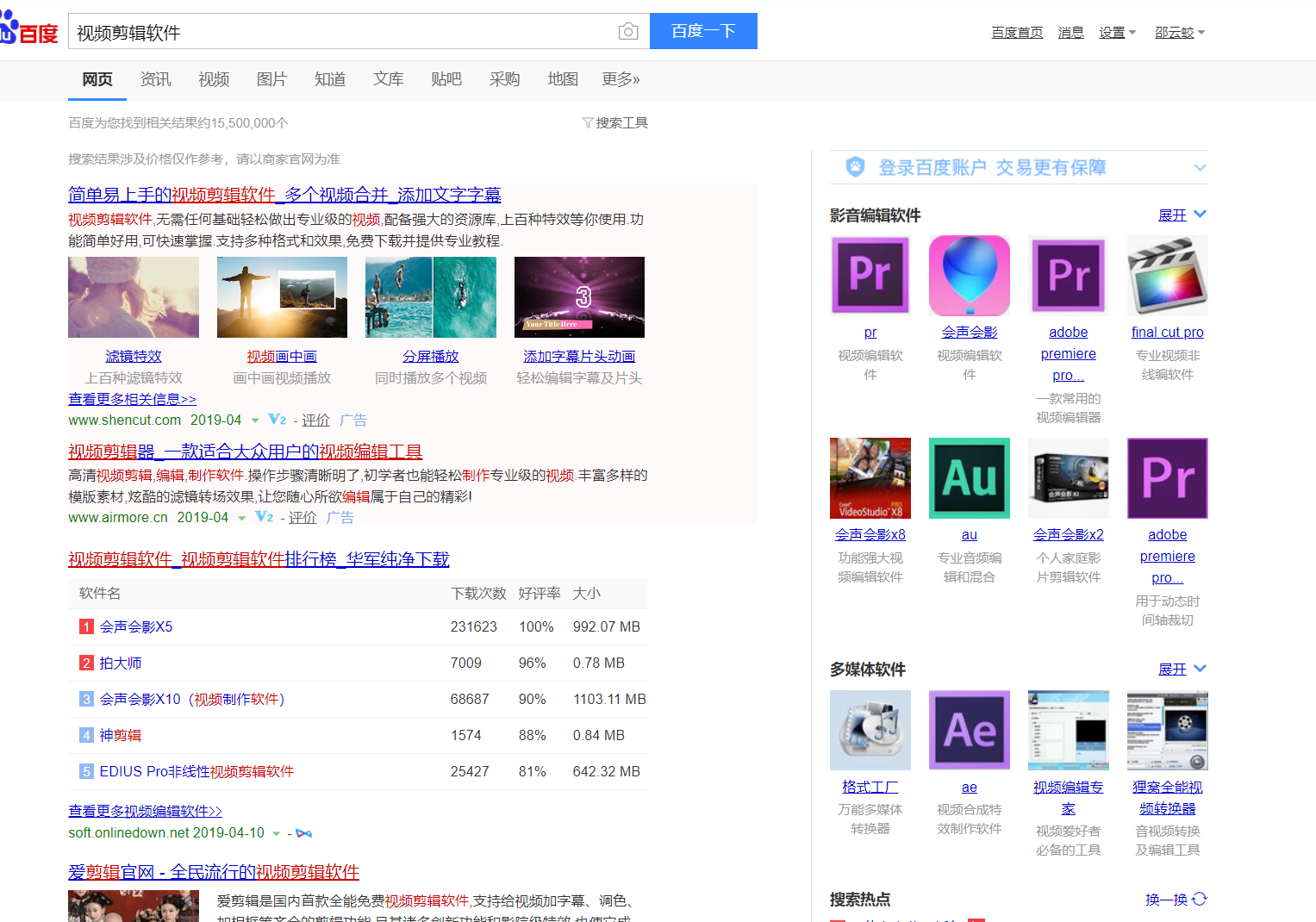1316x922 pixels.
Task: Switch to the 采购 tab
Action: pyautogui.click(x=504, y=79)
